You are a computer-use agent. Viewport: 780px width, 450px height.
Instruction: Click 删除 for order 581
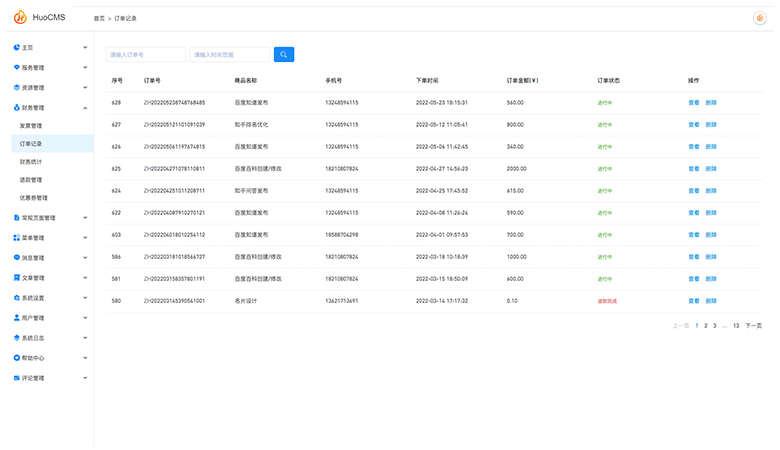[711, 279]
